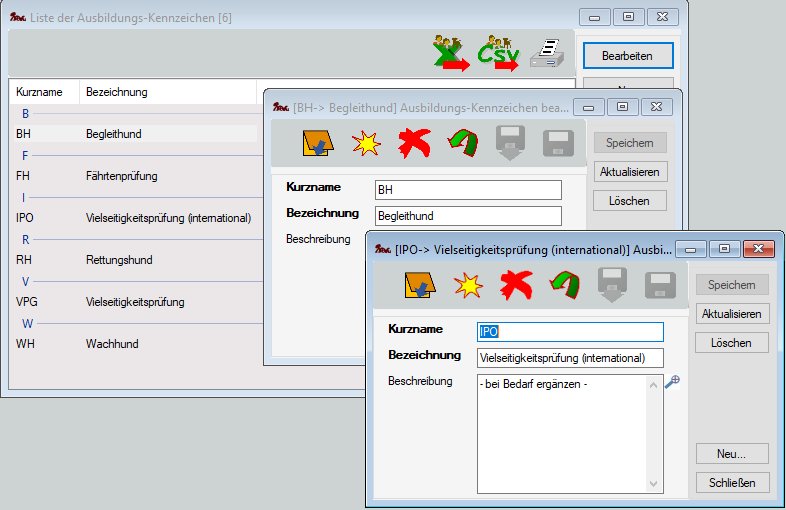The width and height of the screenshot is (786, 510).
Task: Click the orange load icon in BH window toolbar
Action: (x=316, y=143)
